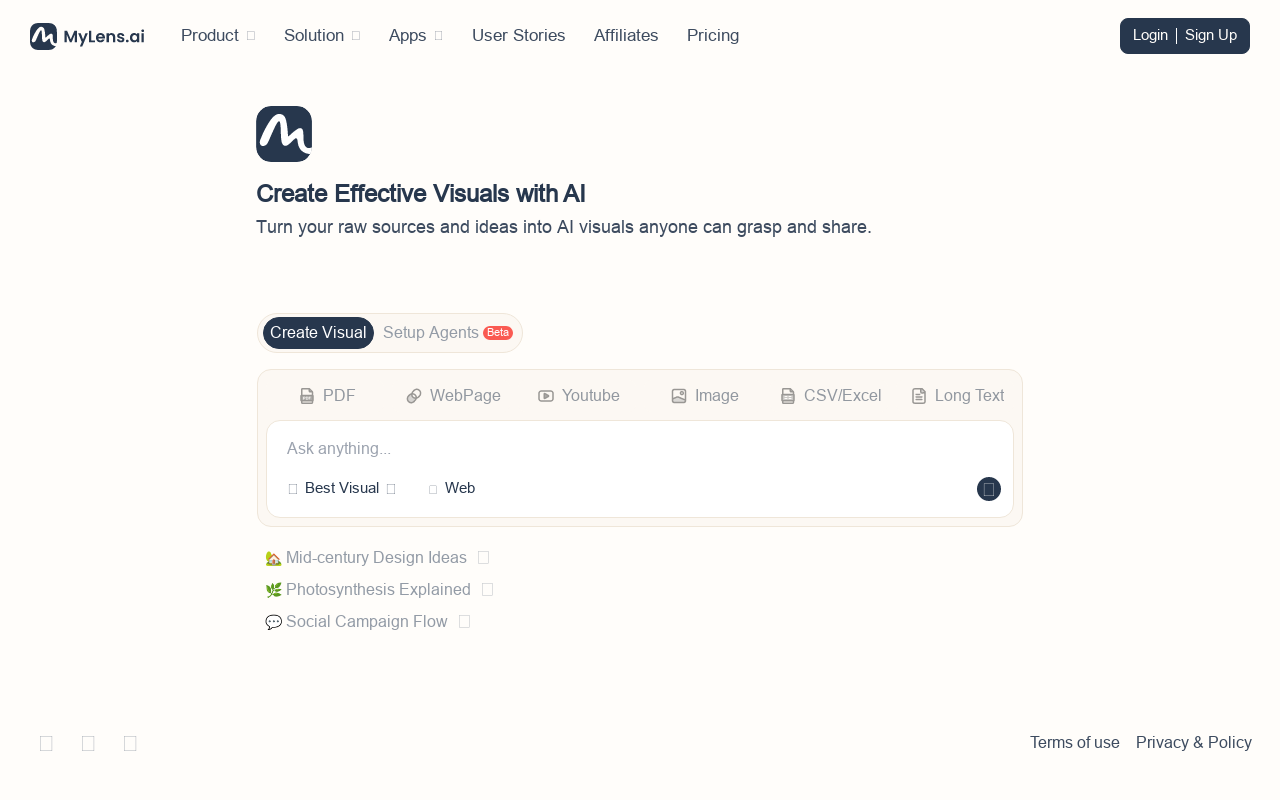This screenshot has width=1280, height=800.
Task: Select the Image upload icon
Action: (x=679, y=396)
